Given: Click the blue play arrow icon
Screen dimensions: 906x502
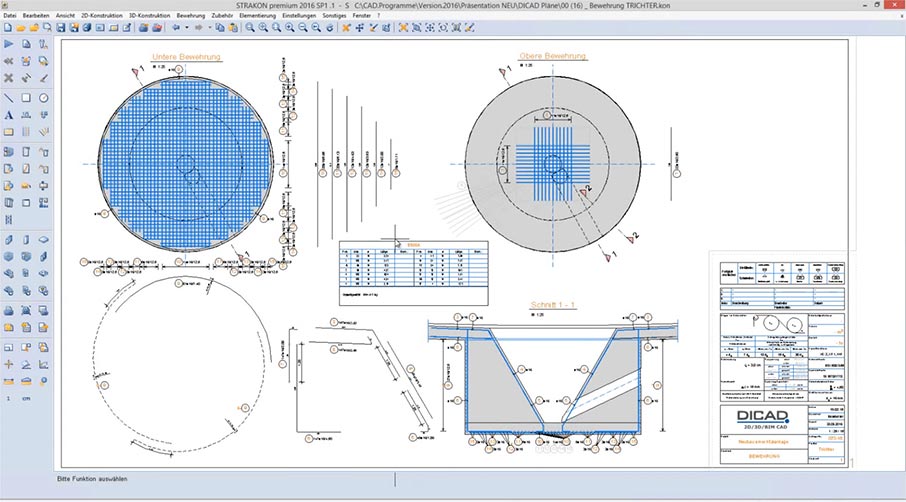Looking at the screenshot, I should 9,44.
